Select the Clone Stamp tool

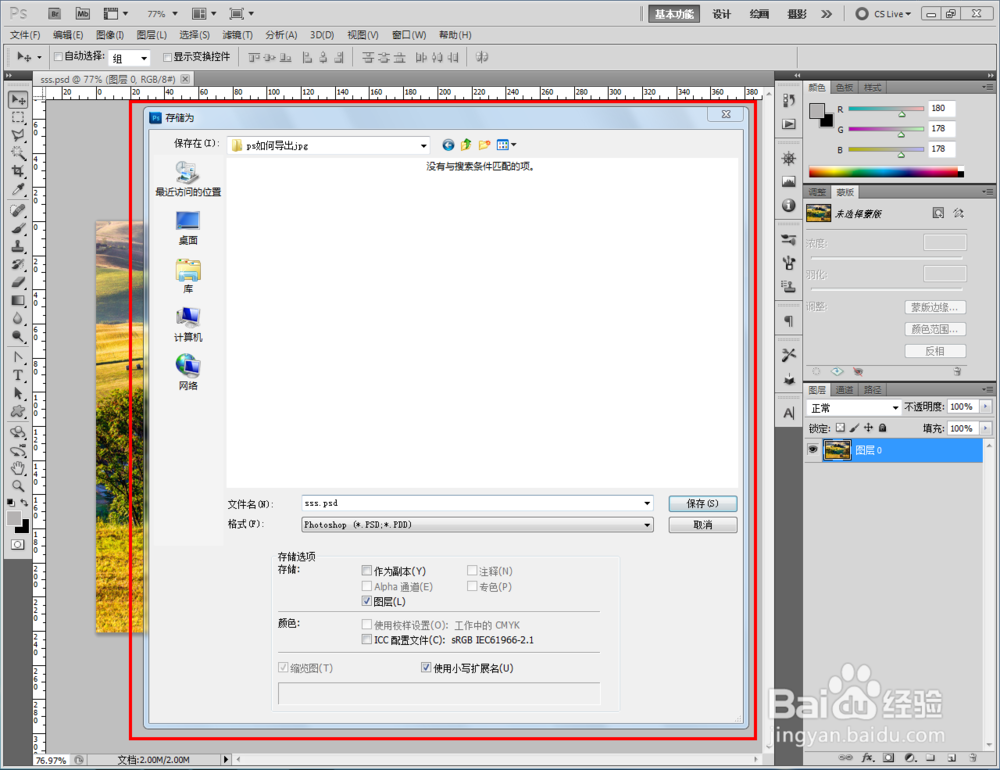pos(18,246)
